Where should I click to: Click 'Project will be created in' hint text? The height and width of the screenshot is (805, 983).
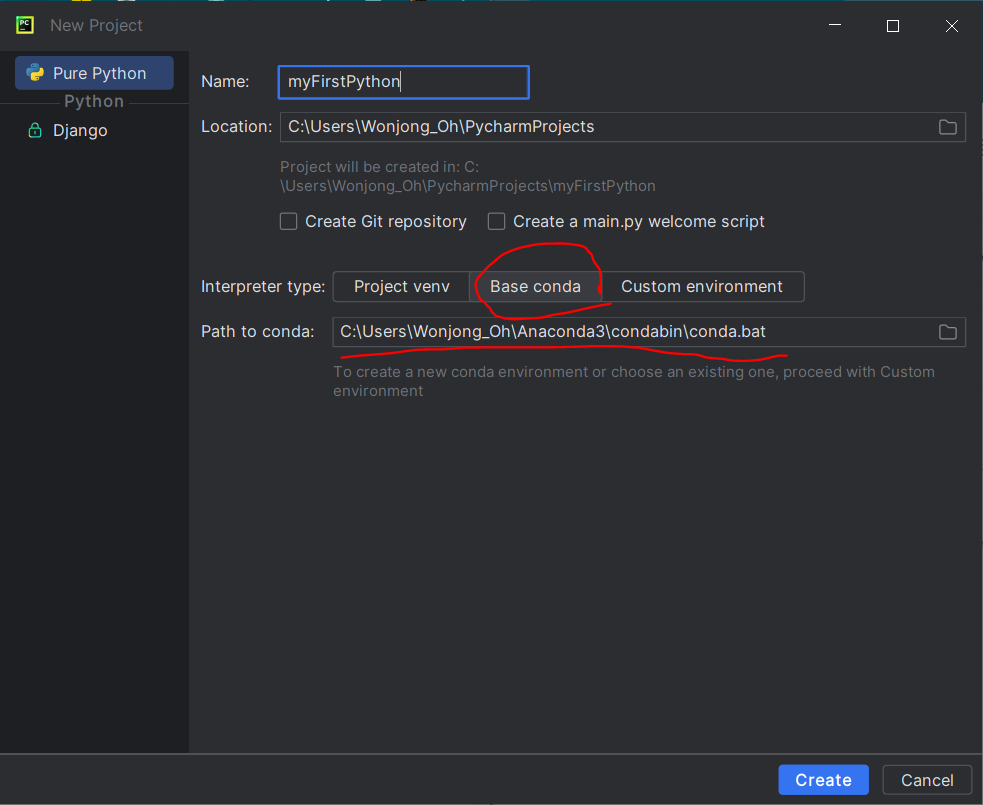tap(468, 176)
